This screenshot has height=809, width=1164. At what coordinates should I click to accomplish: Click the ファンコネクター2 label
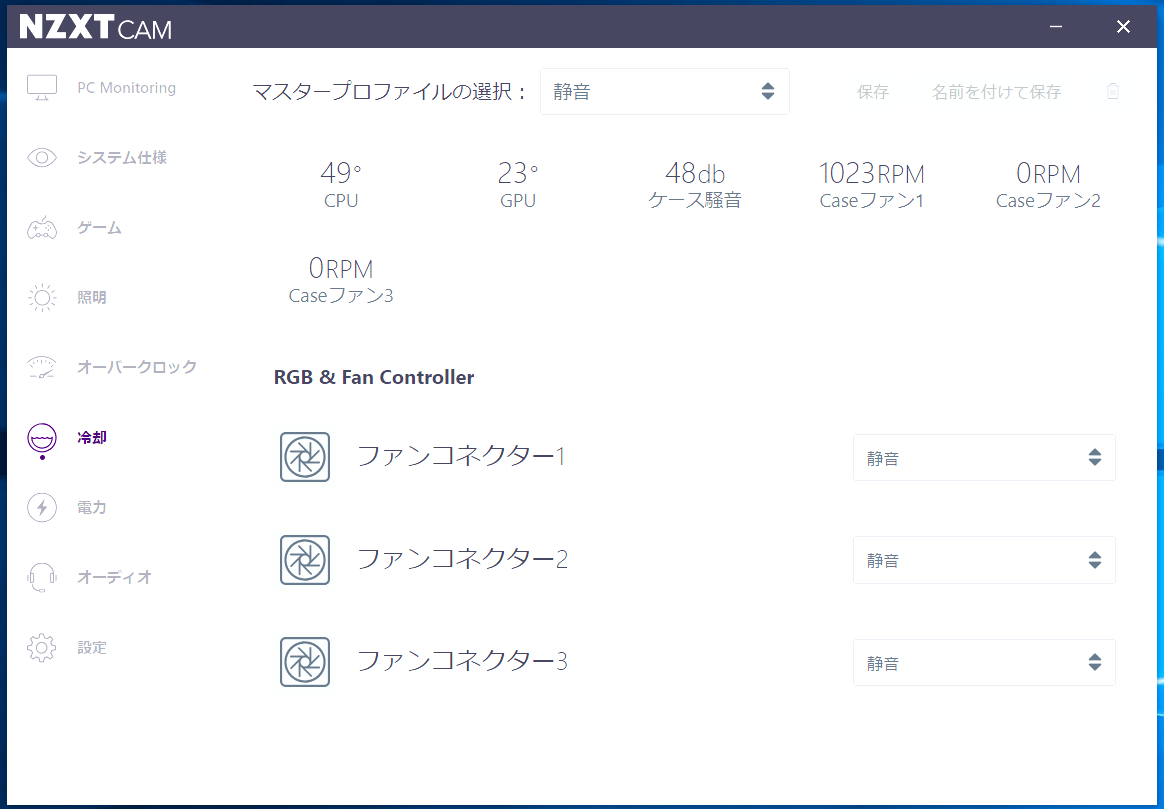tap(462, 558)
